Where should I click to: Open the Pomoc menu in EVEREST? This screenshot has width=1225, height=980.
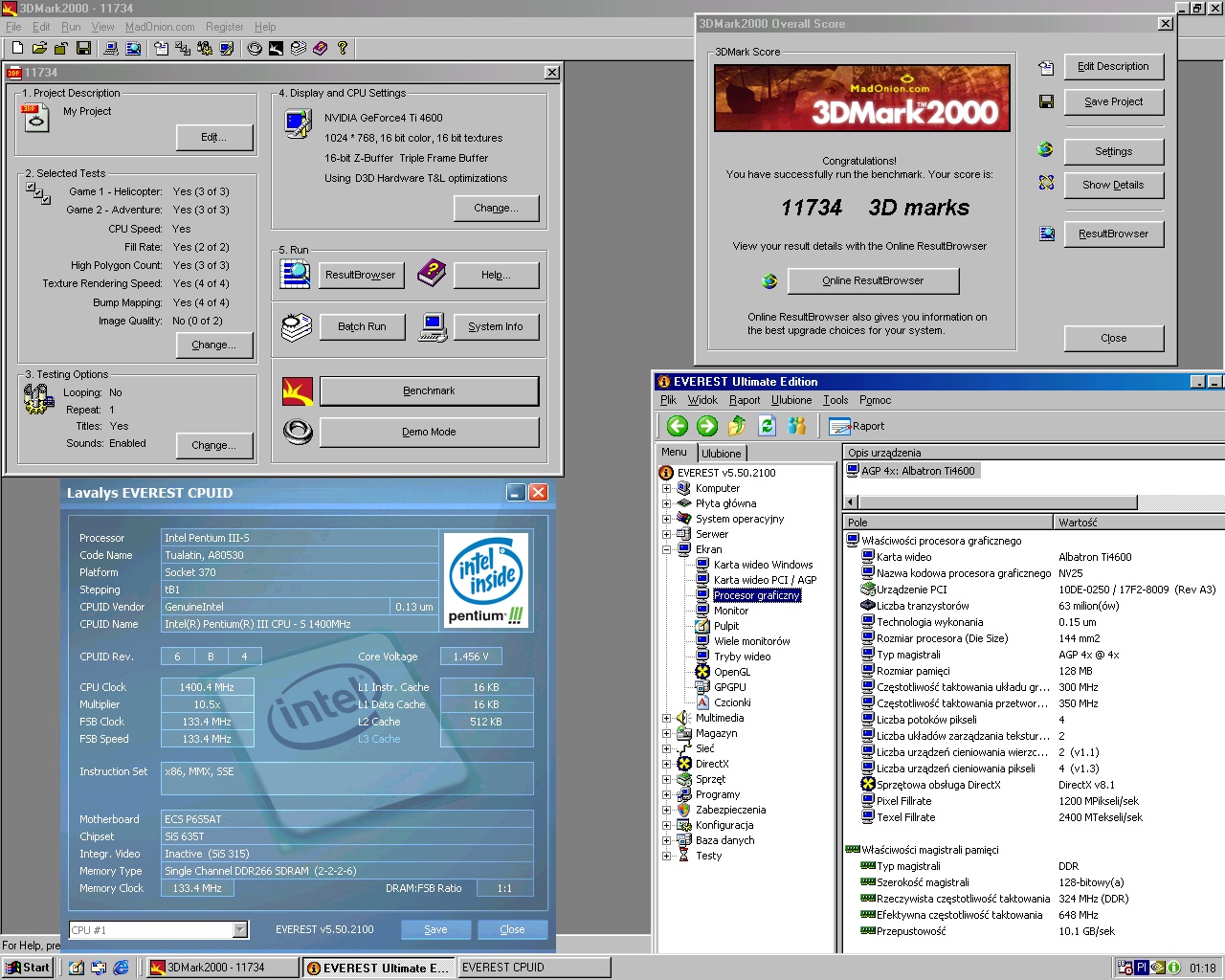[x=875, y=400]
